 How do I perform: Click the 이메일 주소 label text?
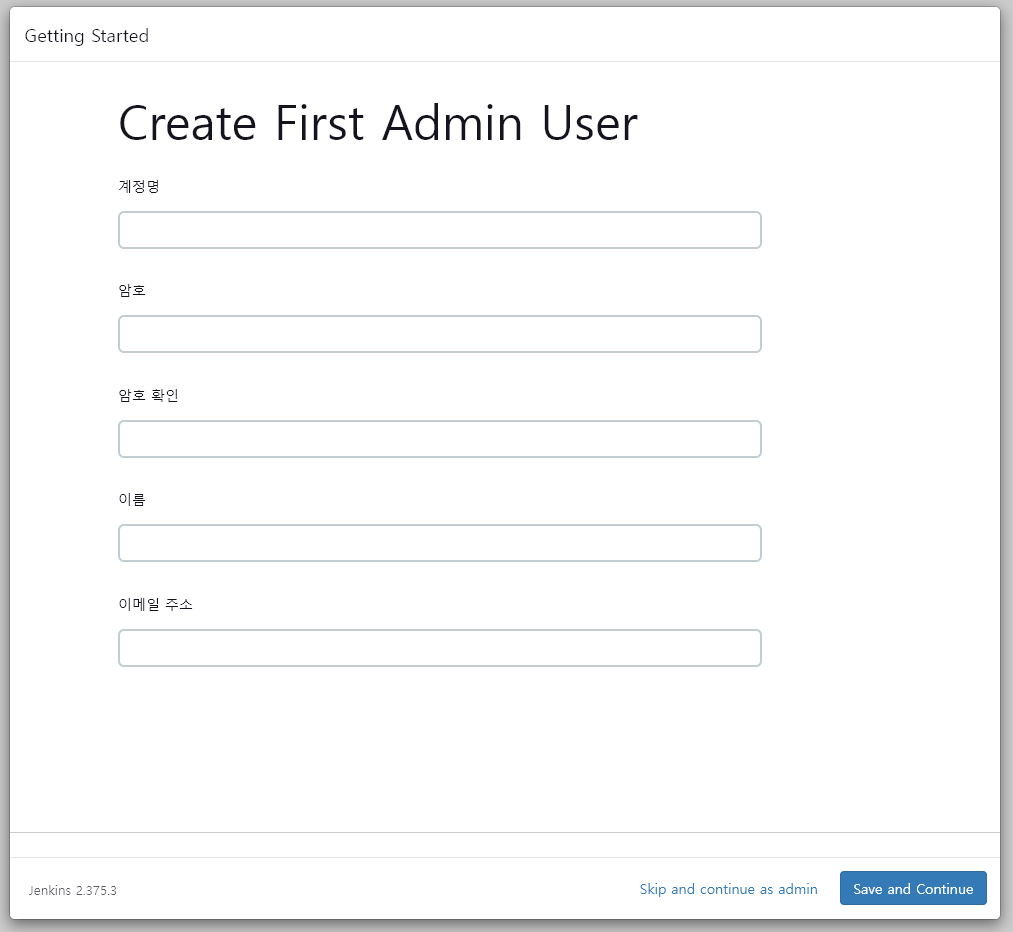156,604
